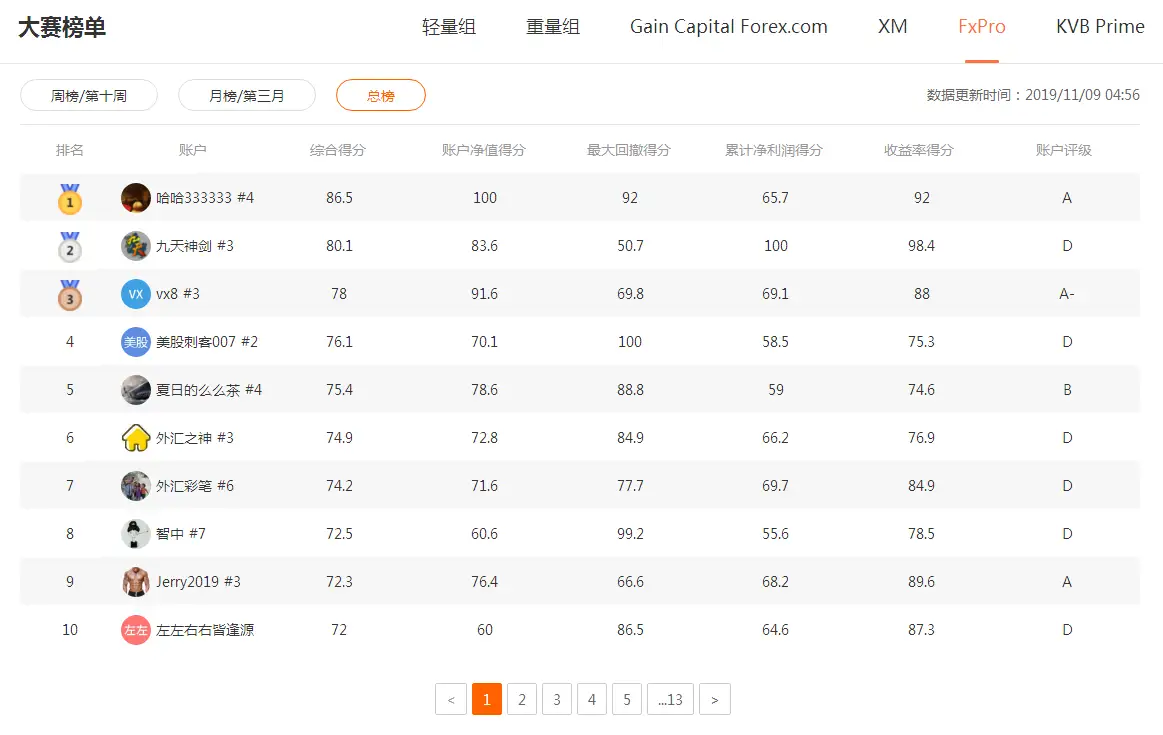
Task: Switch to the 轻量组 tab
Action: point(449,27)
